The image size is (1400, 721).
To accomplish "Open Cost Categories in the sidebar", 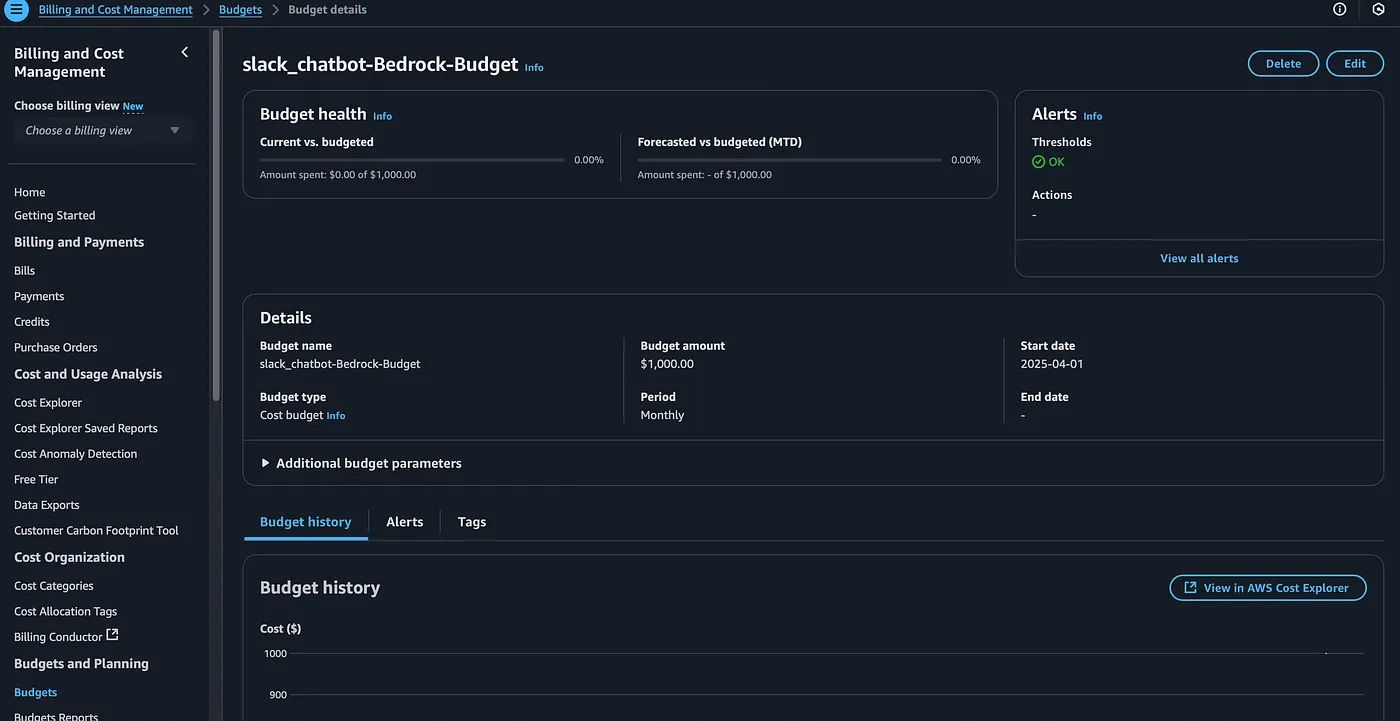I will tap(54, 586).
